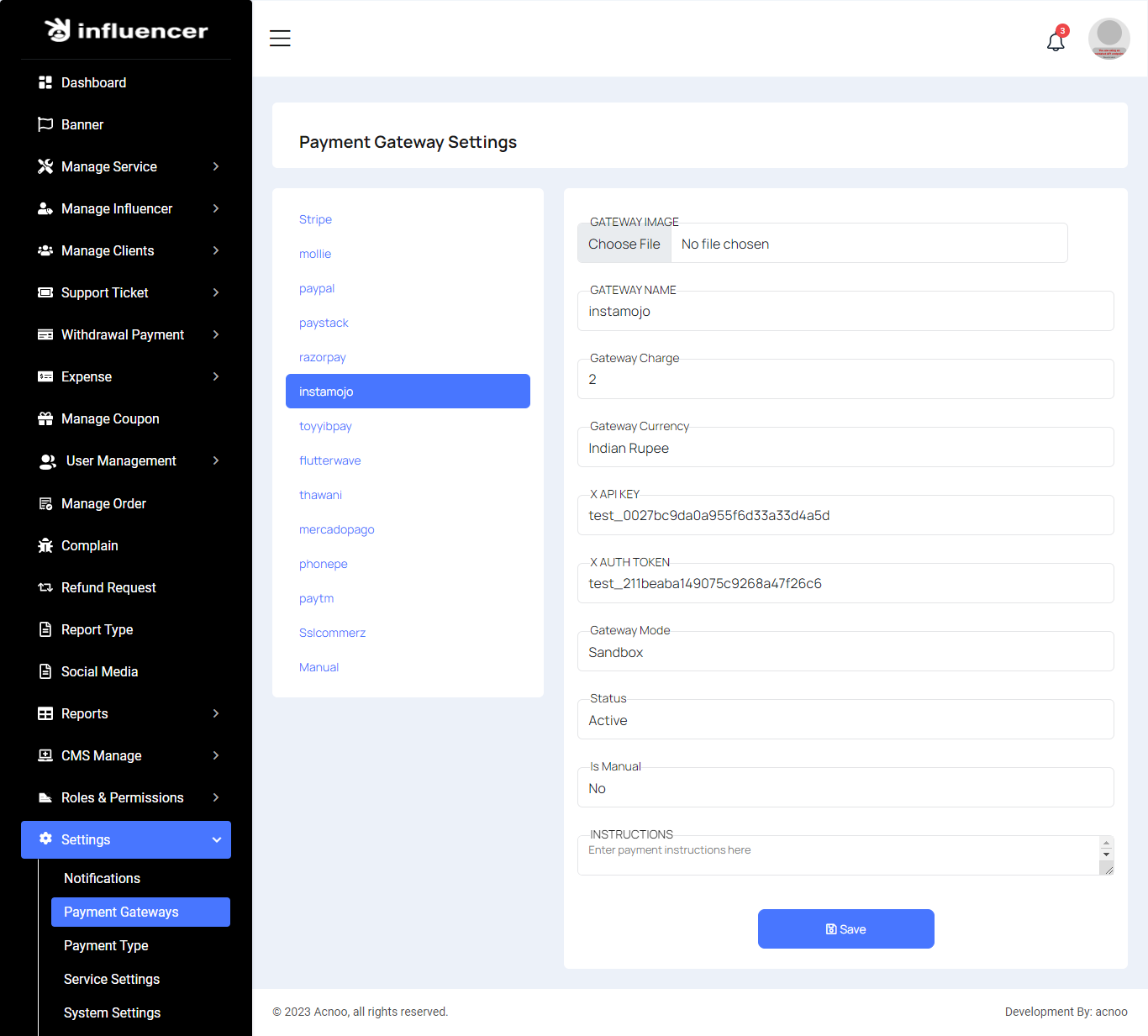Open the Status dropdown
The width and height of the screenshot is (1148, 1036).
tap(845, 720)
